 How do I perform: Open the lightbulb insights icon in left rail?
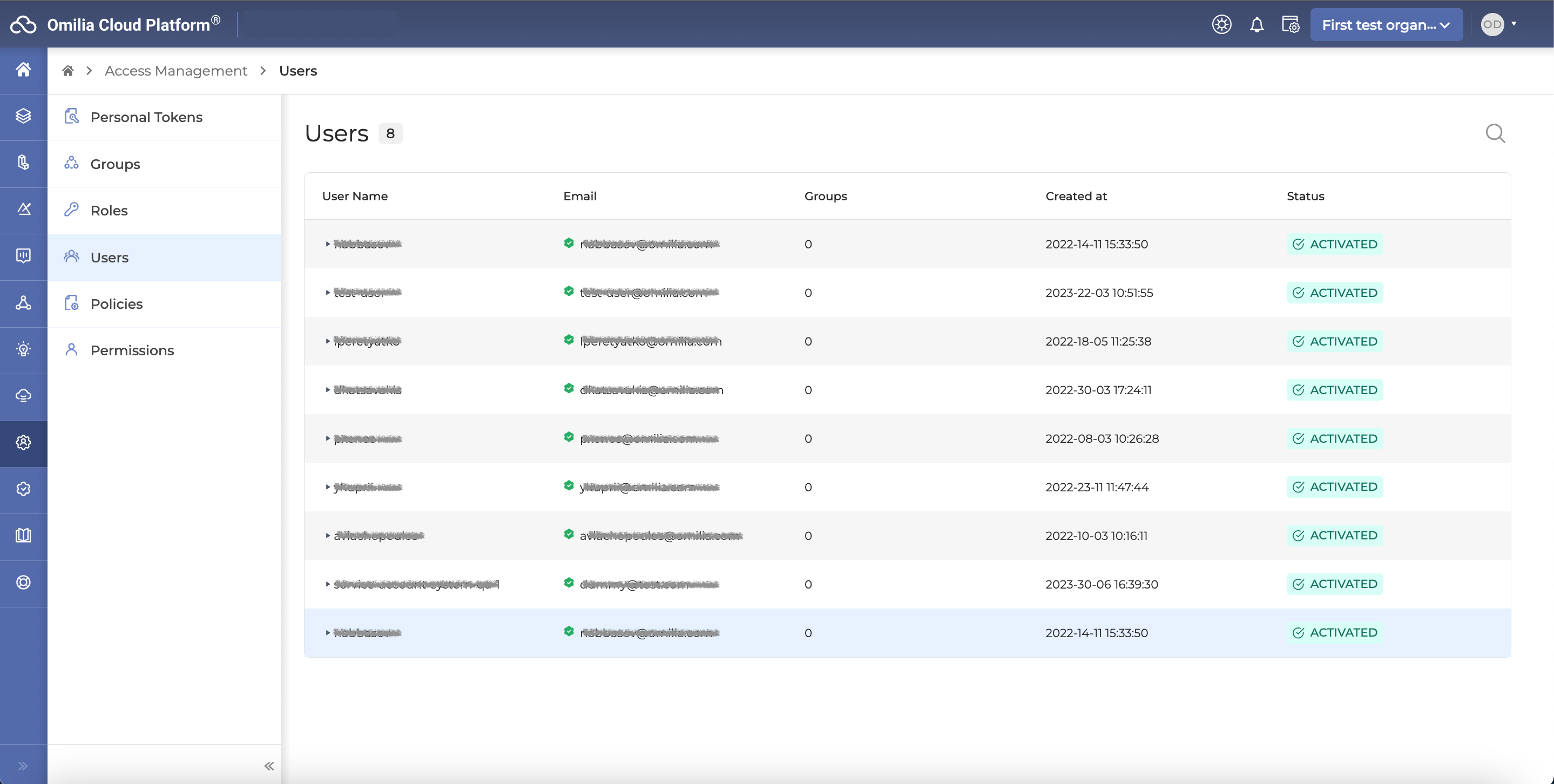(x=24, y=349)
